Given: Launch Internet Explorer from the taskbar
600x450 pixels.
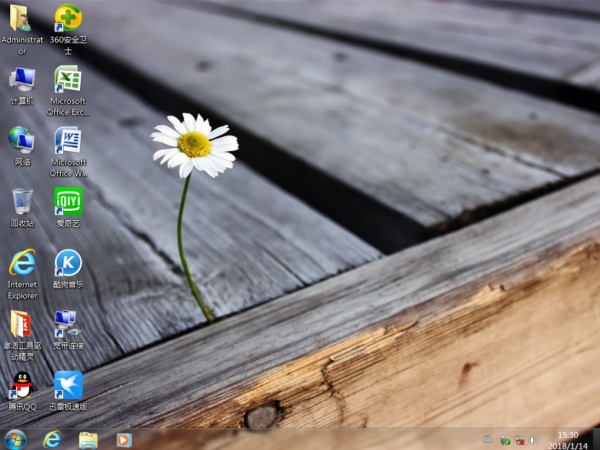Looking at the screenshot, I should pyautogui.click(x=52, y=440).
